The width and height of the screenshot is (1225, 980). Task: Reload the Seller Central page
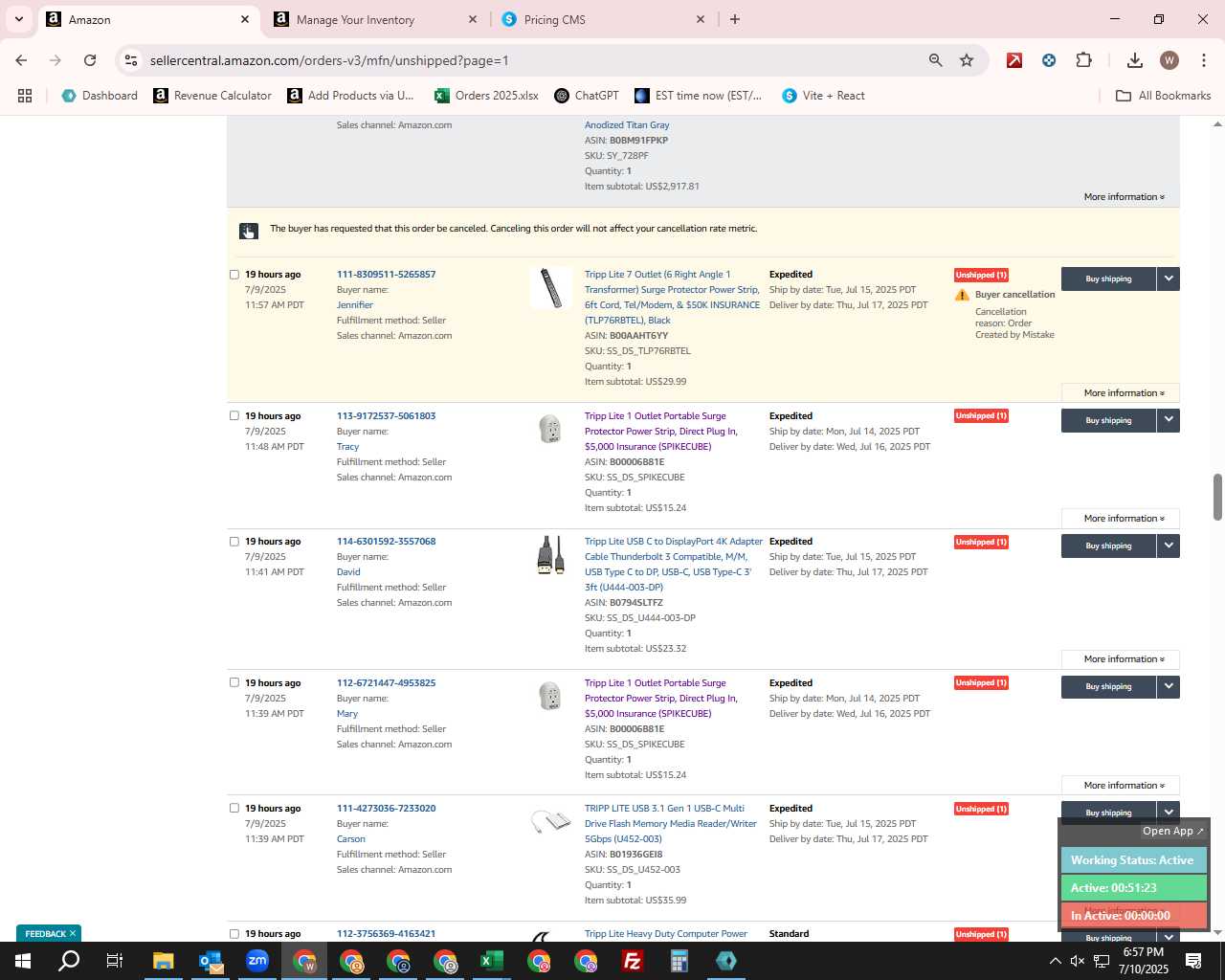click(90, 60)
